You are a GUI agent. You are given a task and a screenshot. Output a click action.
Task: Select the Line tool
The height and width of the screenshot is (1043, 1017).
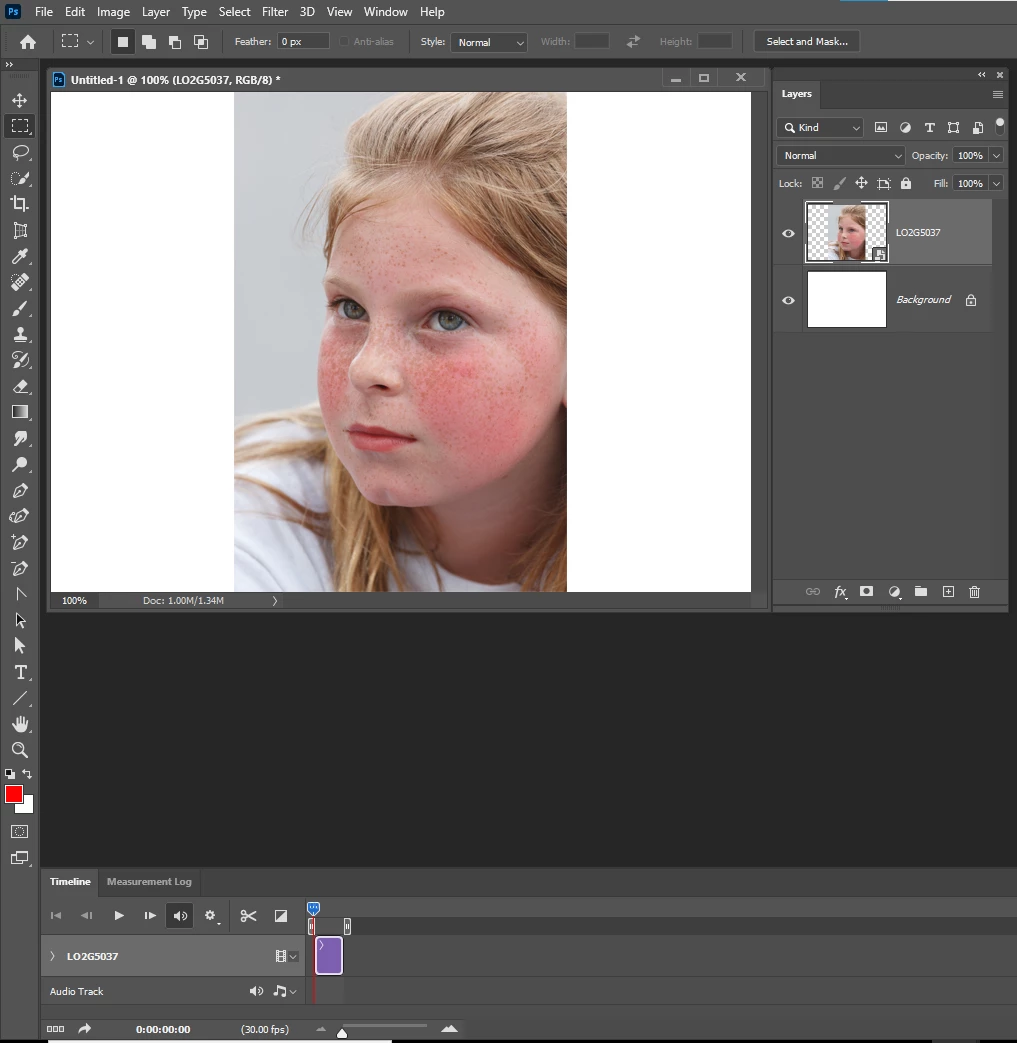click(20, 698)
